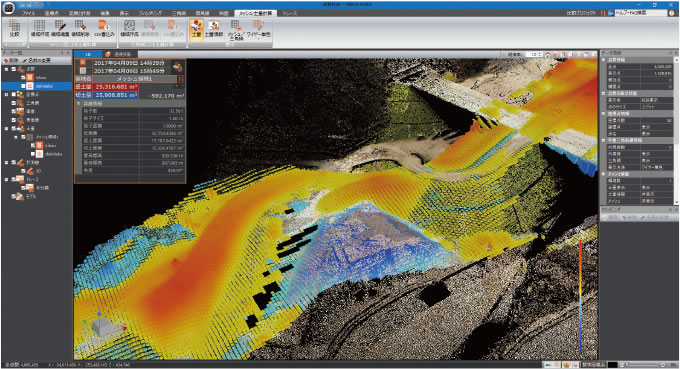Click the 比較 compare icon in ribbon
The height and width of the screenshot is (369, 680).
14,29
